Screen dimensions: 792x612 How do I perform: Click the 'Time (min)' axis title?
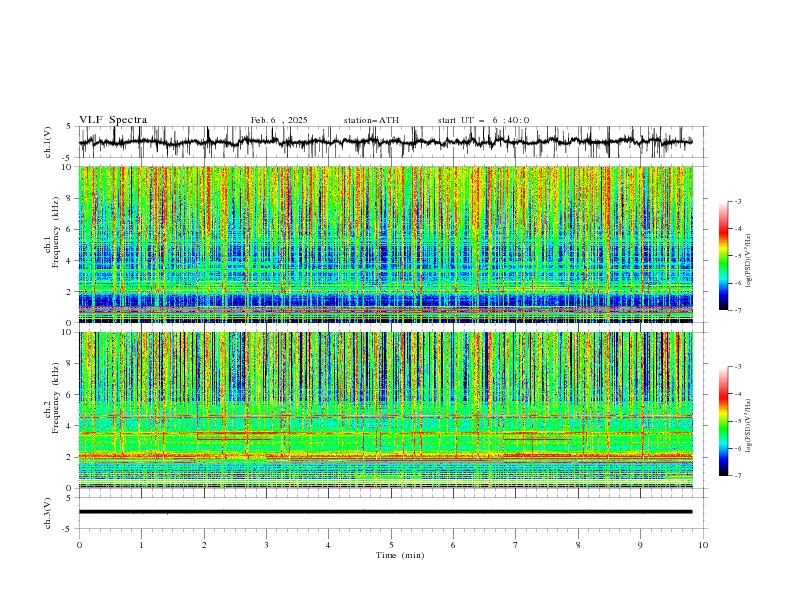pyautogui.click(x=400, y=555)
